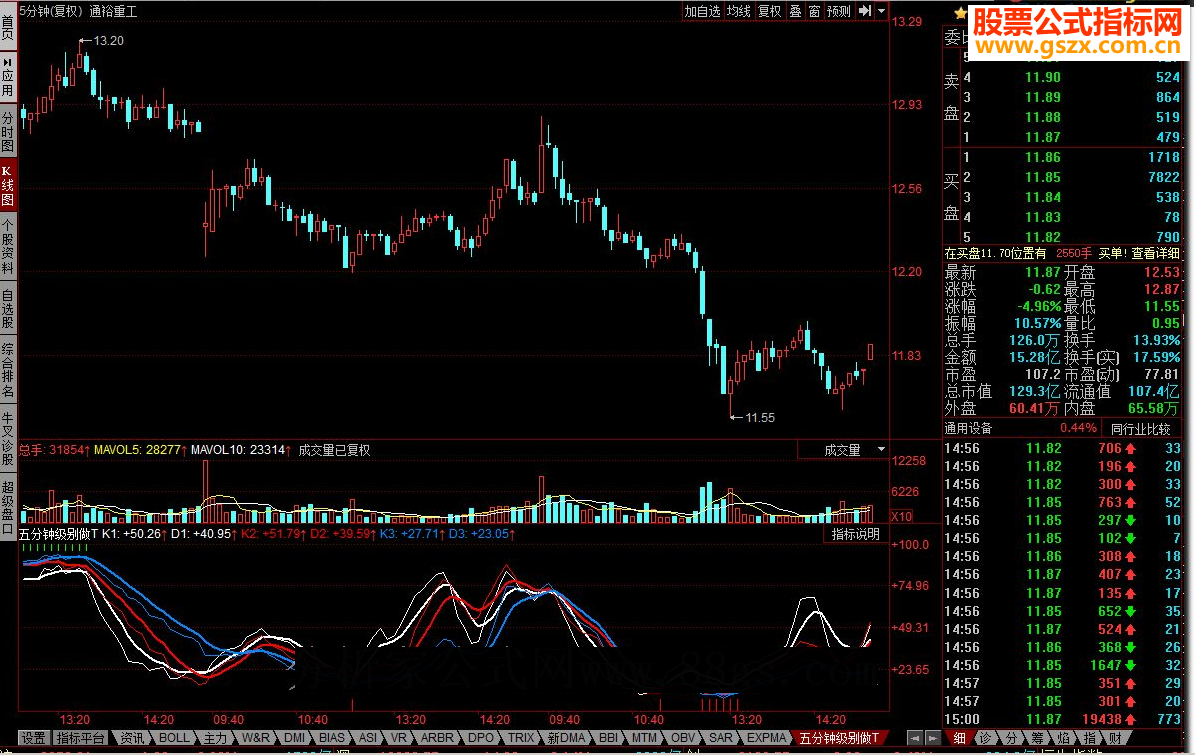
Task: Click the yellow star favorite icon
Action: click(x=960, y=13)
